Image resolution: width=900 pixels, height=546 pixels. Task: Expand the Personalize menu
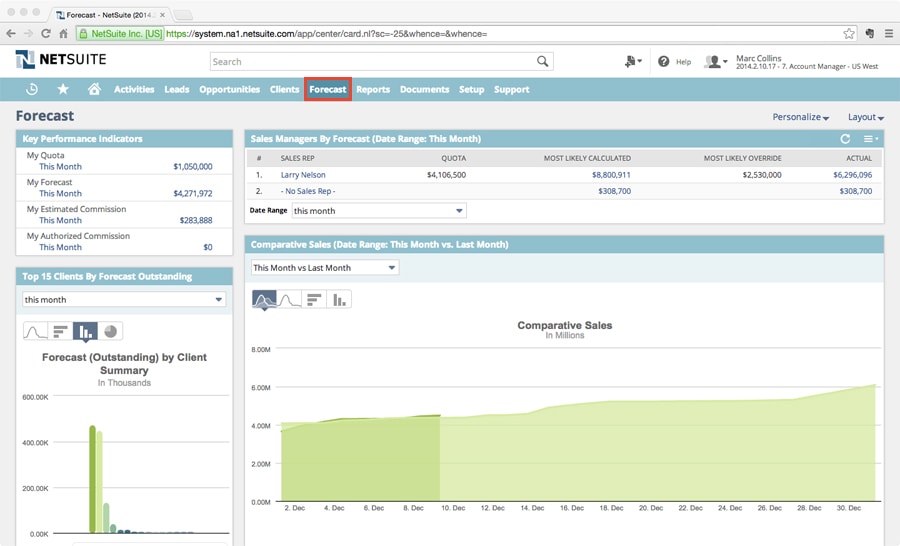coord(801,117)
